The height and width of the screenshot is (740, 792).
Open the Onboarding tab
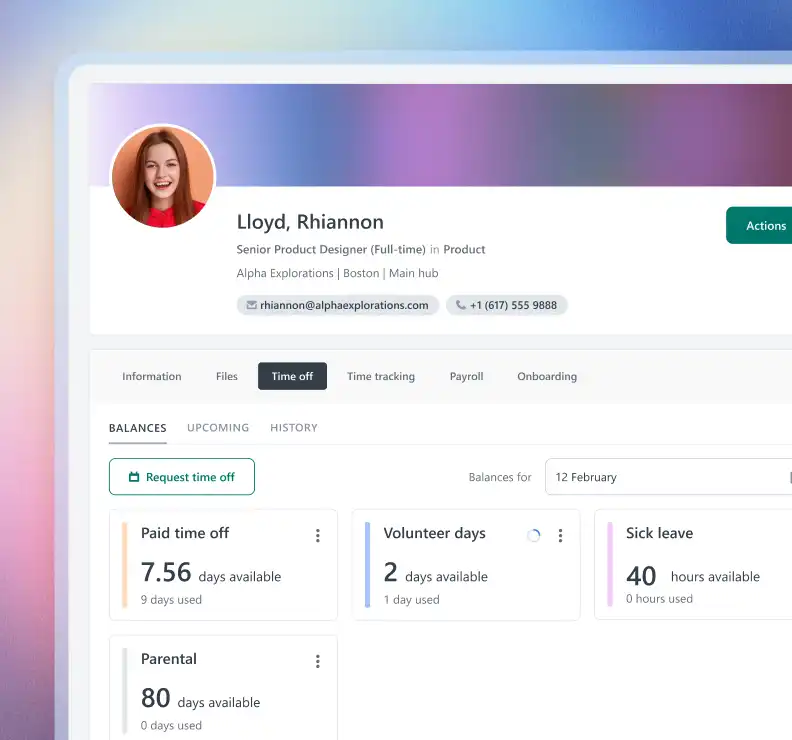coord(547,376)
